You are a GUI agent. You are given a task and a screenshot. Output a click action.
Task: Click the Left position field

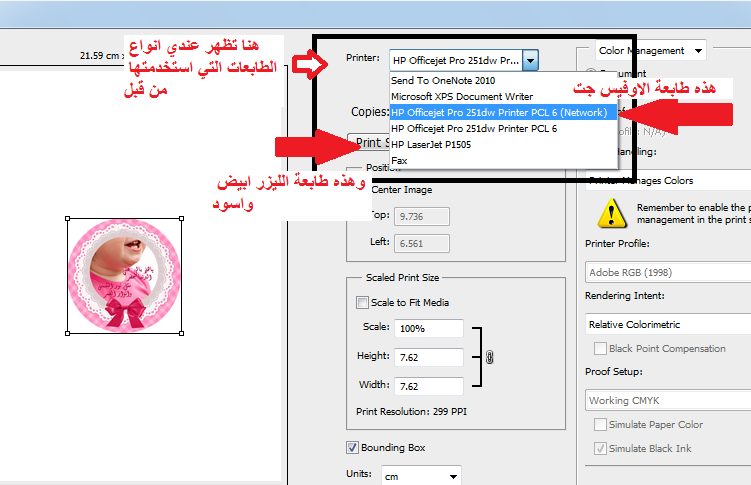[421, 243]
